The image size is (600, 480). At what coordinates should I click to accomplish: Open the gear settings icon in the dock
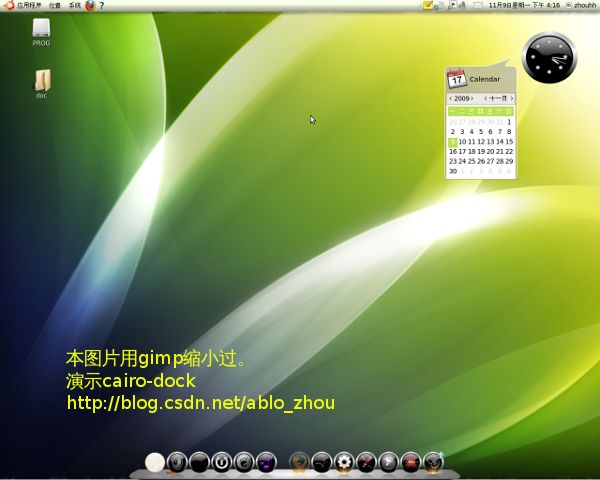pos(344,462)
